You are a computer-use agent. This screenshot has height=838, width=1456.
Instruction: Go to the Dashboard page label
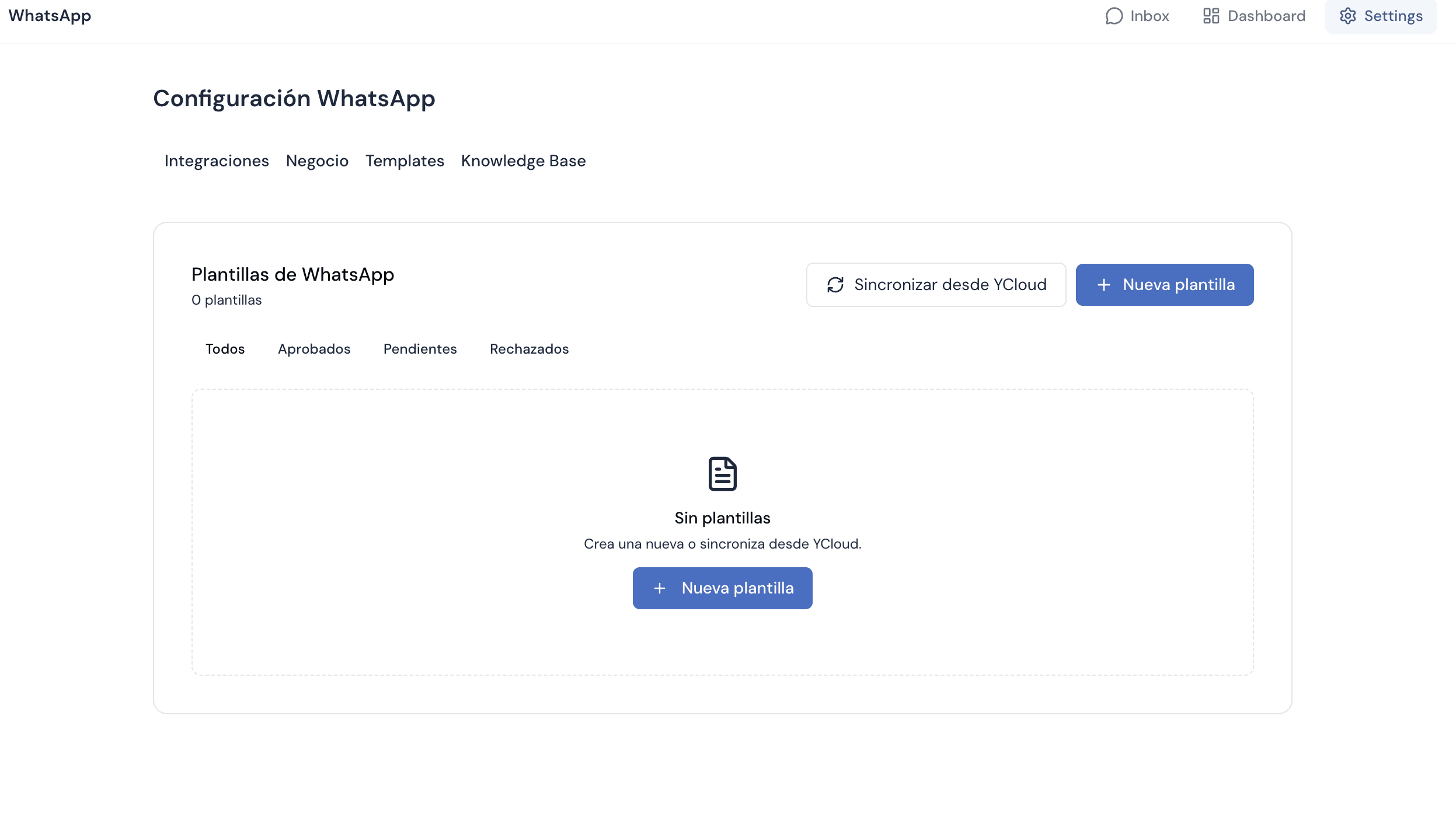pos(1267,16)
